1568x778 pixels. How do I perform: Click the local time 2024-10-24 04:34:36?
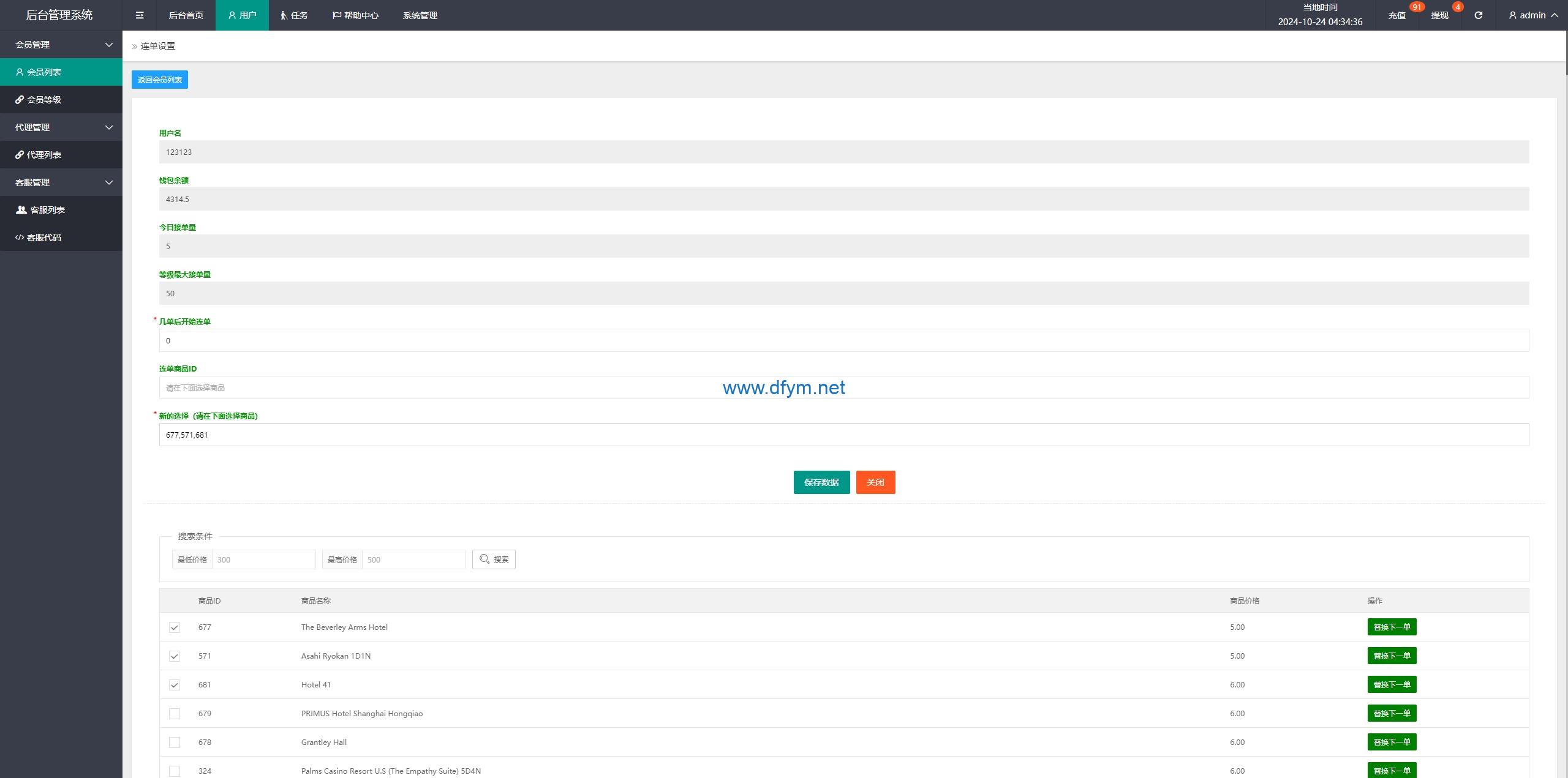pyautogui.click(x=1320, y=21)
